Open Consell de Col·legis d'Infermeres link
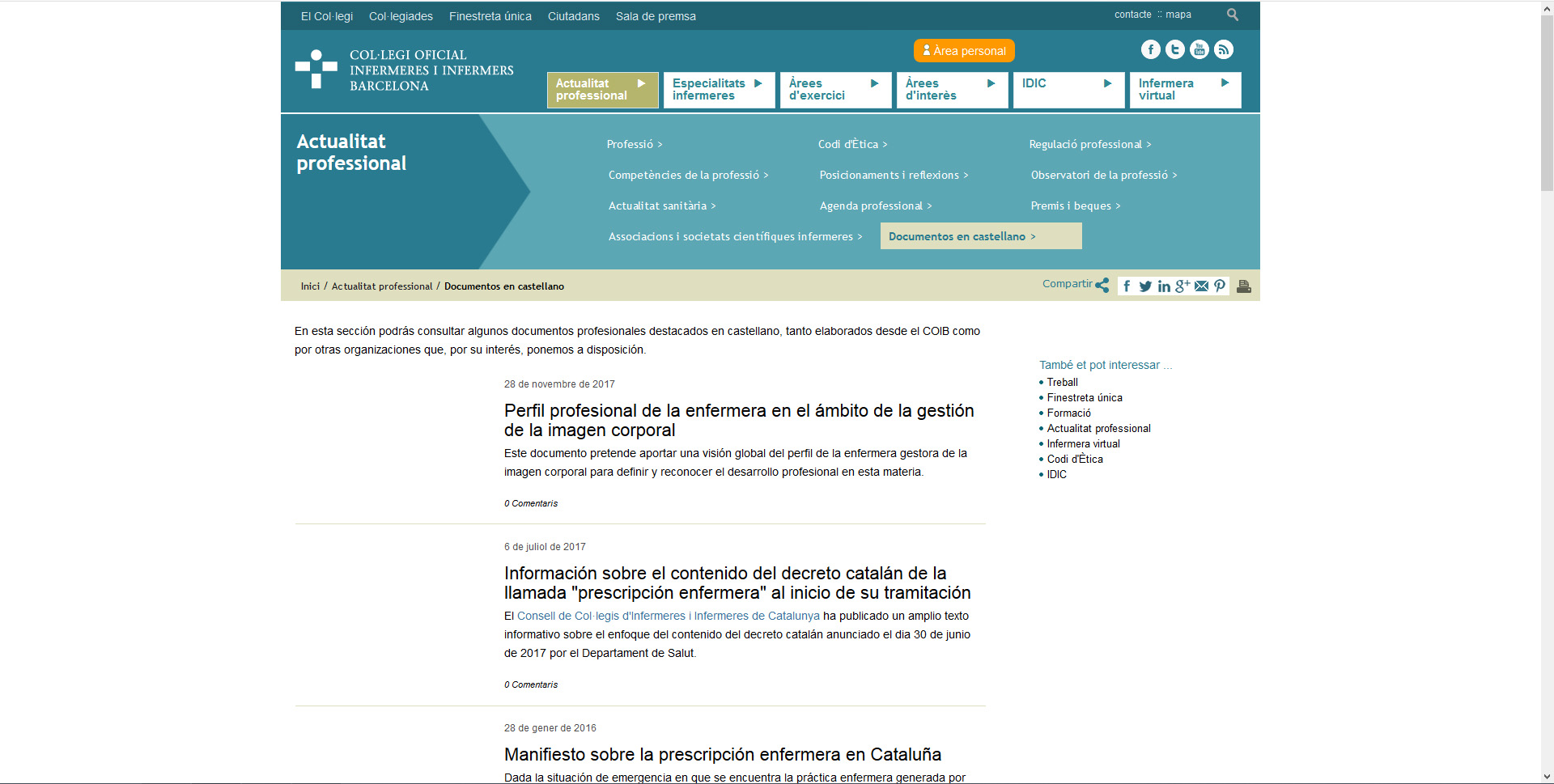Viewport: 1554px width, 784px height. point(668,616)
